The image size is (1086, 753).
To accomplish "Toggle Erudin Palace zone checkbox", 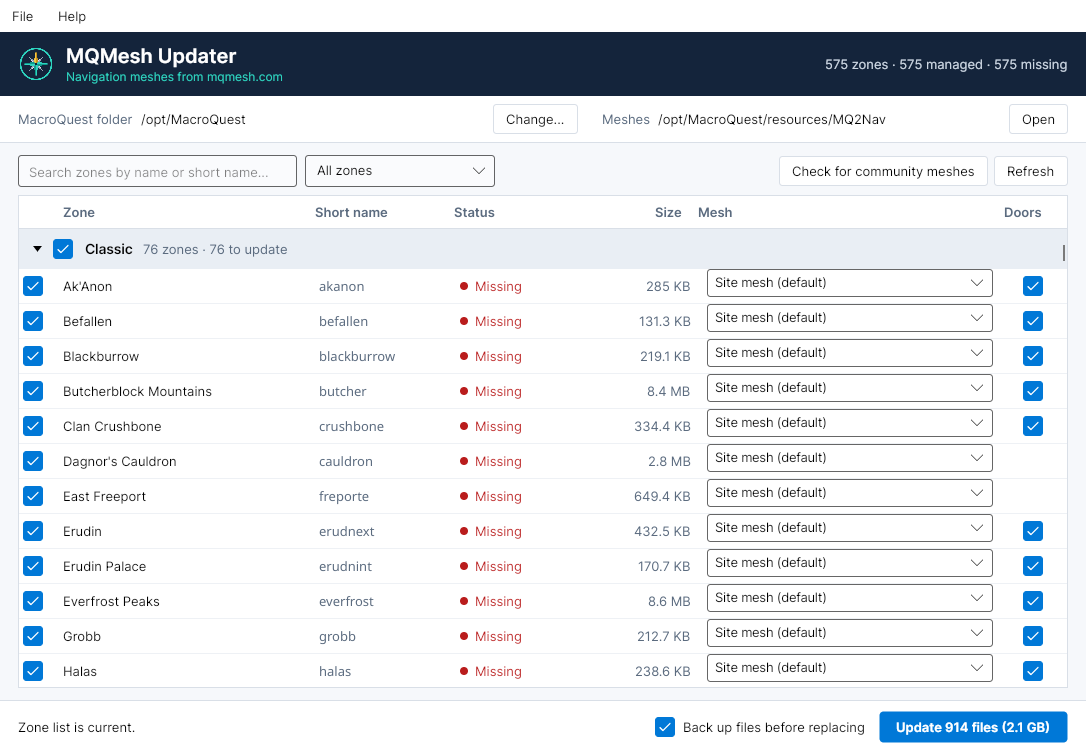I will [x=33, y=566].
